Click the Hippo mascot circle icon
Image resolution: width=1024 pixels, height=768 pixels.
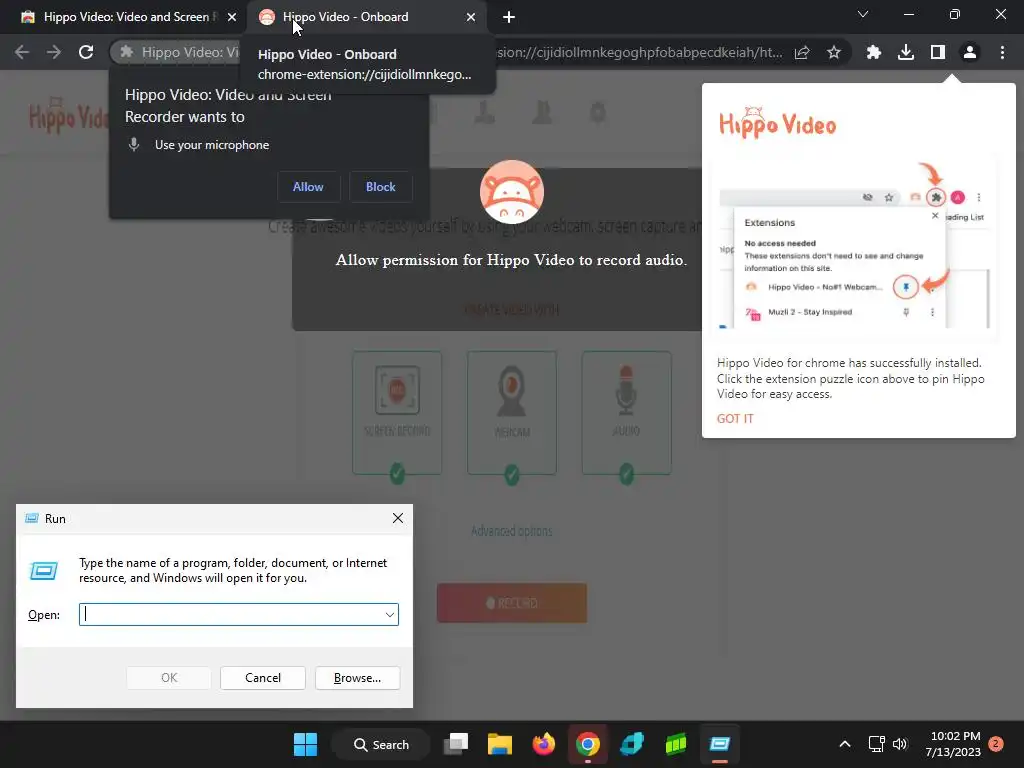click(x=512, y=192)
